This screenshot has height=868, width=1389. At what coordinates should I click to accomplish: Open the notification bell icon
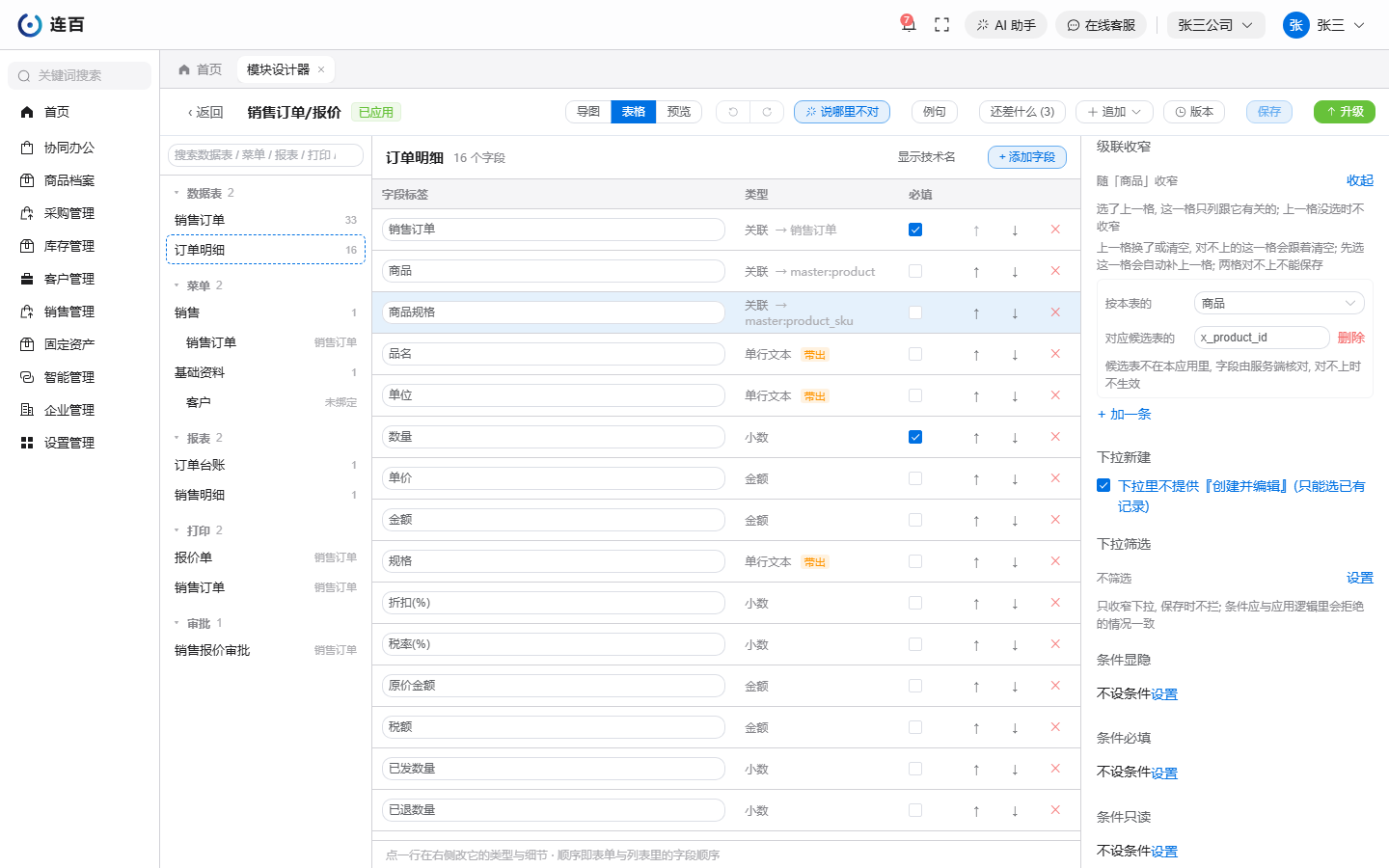tap(908, 25)
